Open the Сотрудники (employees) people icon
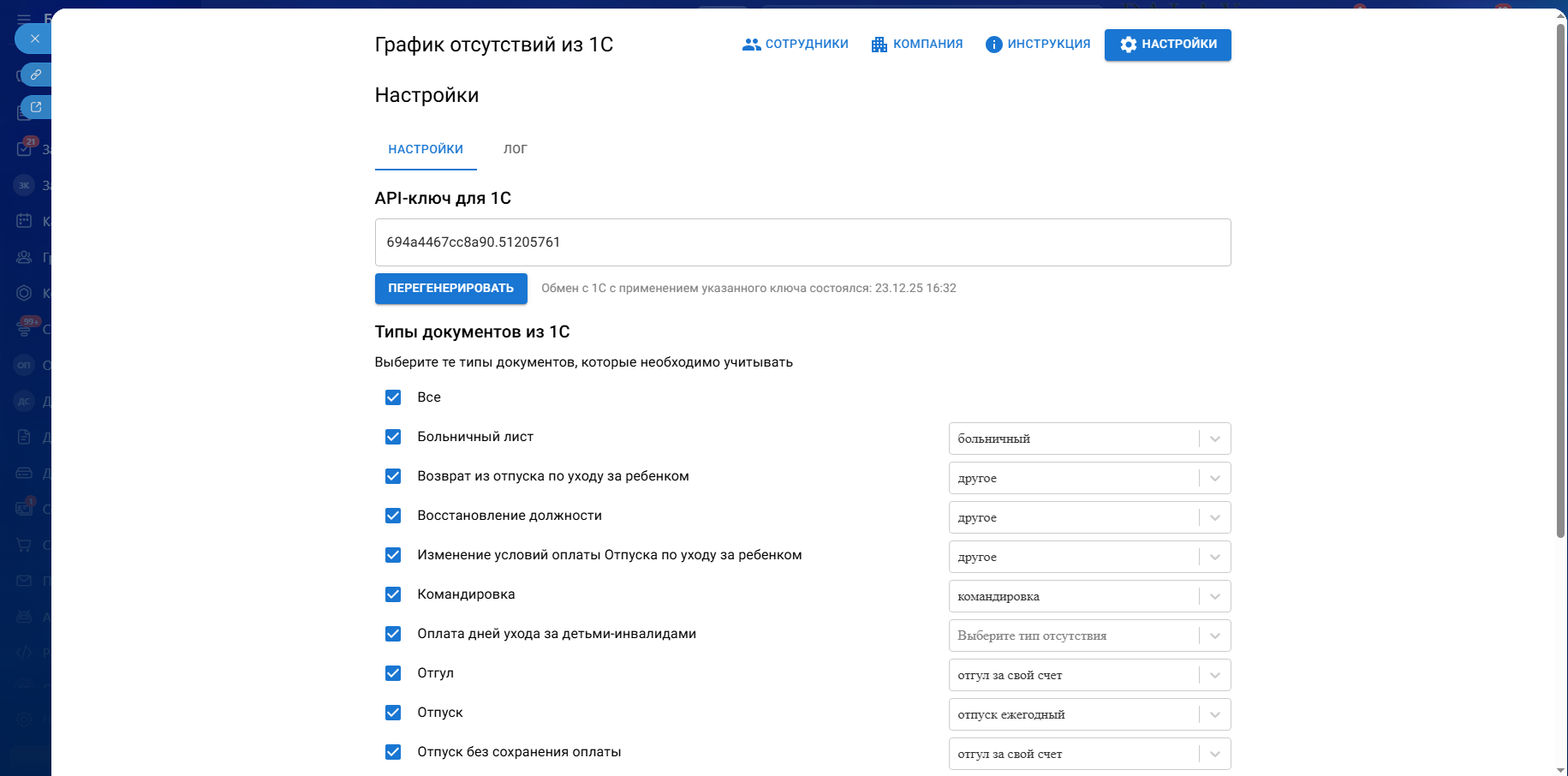Screen dimensions: 1568x776 click(751, 45)
